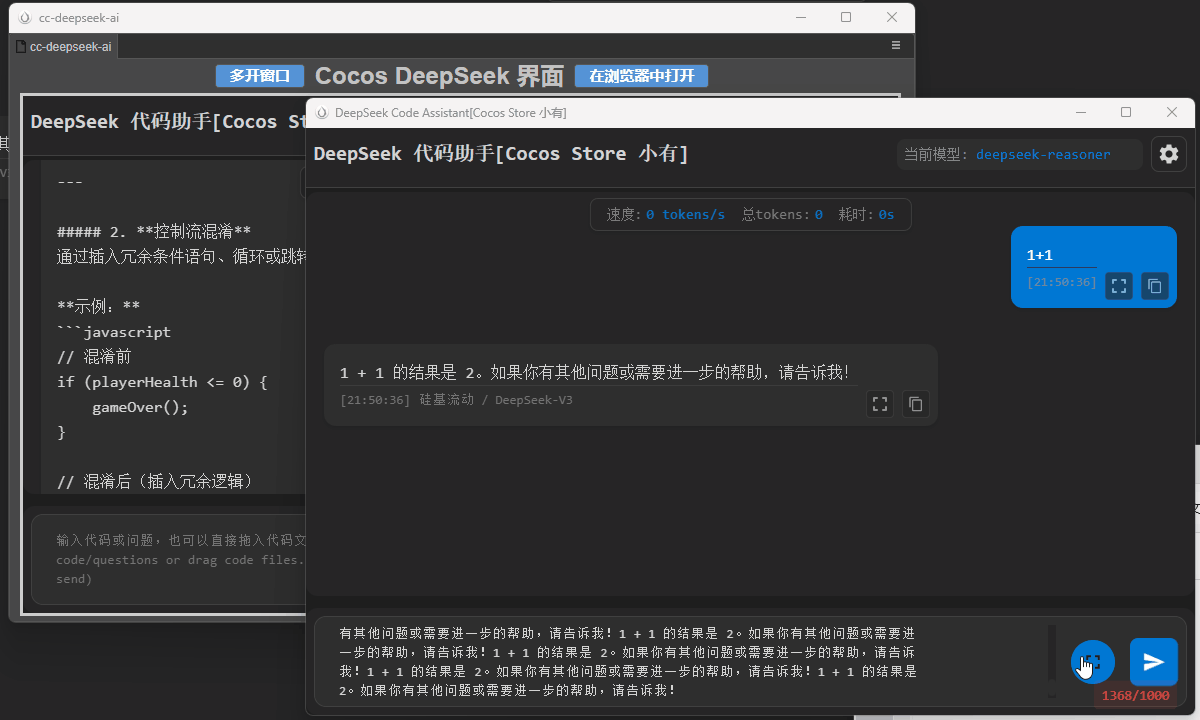Image resolution: width=1200 pixels, height=720 pixels.
Task: Click the "```javascript" line in back window
Action: coord(114,332)
